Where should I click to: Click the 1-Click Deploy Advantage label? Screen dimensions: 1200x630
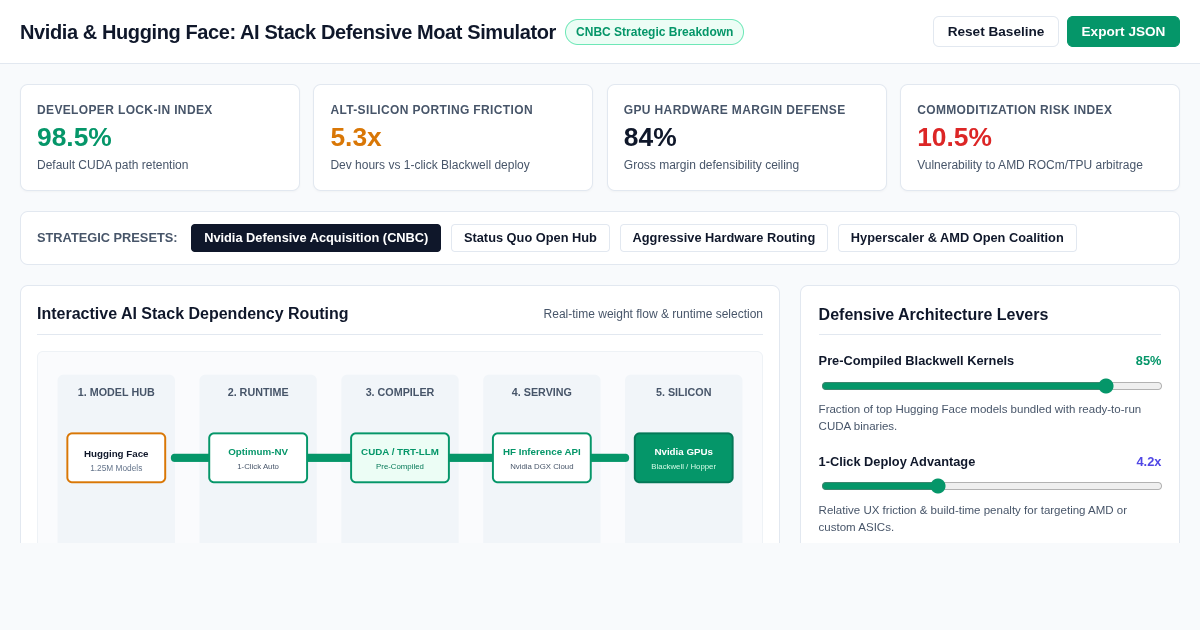tap(897, 462)
